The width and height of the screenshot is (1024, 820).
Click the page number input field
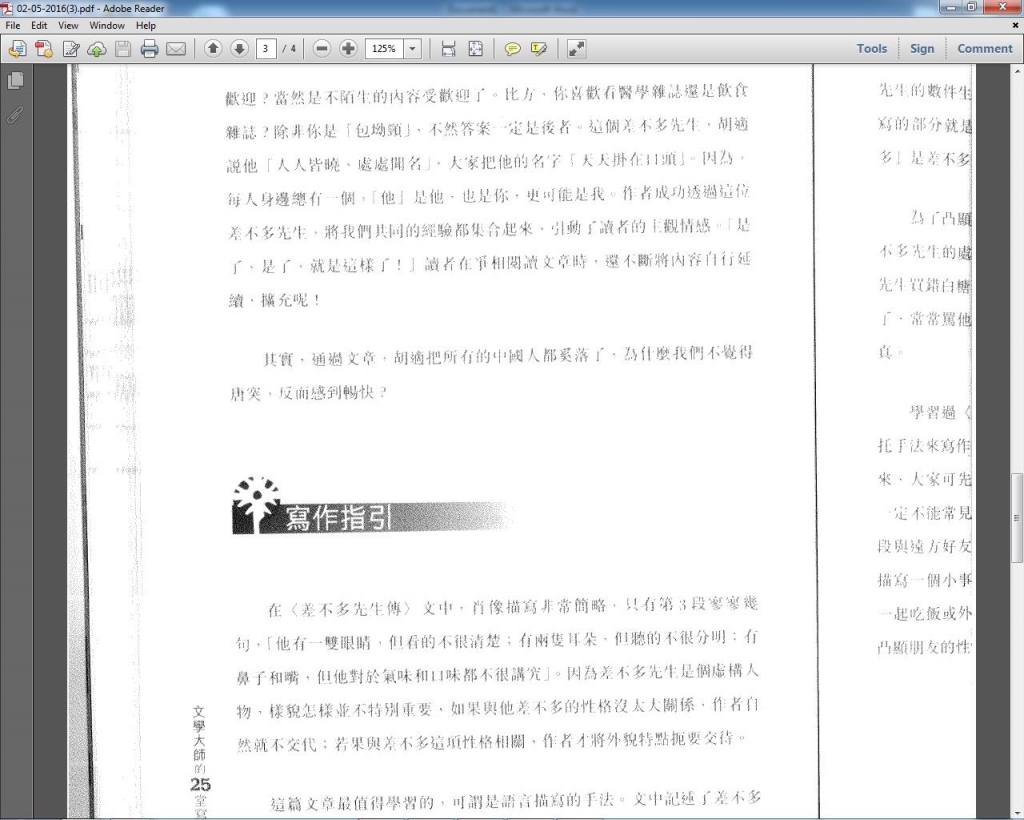[265, 48]
